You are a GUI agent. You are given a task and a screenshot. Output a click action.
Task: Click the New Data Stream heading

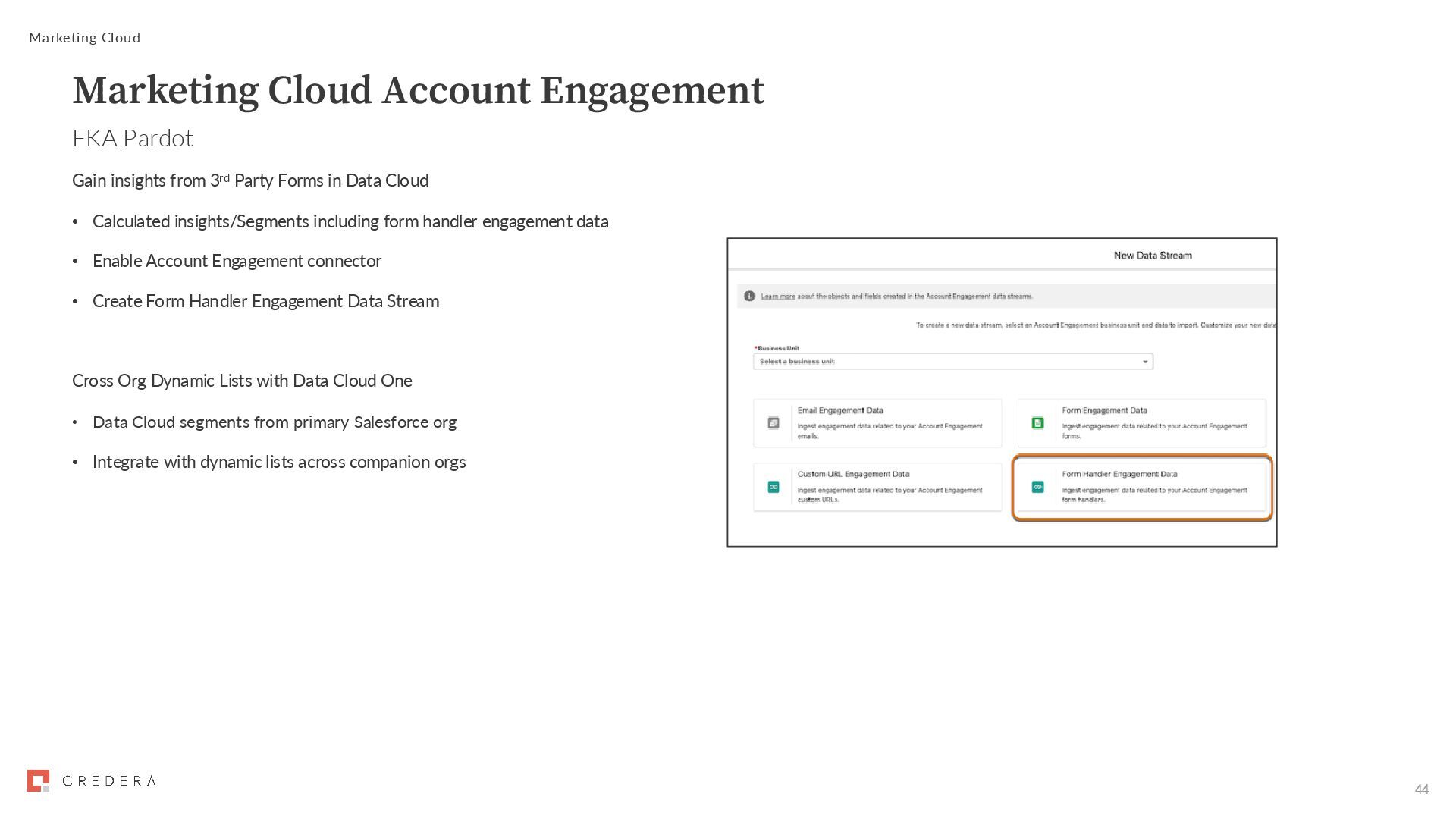pyautogui.click(x=1152, y=256)
